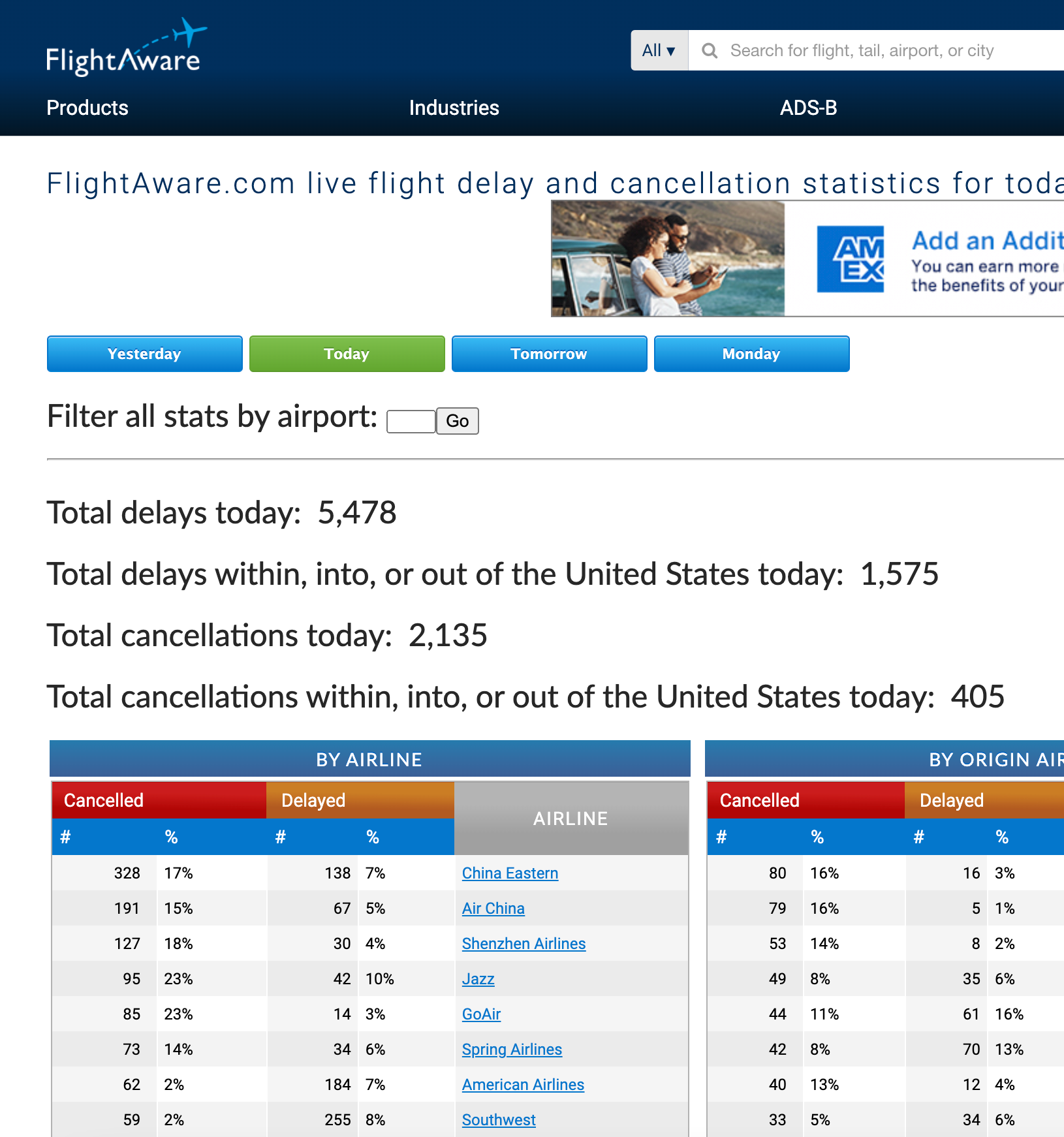Open the Spring Airlines page
1064x1137 pixels.
(512, 1050)
